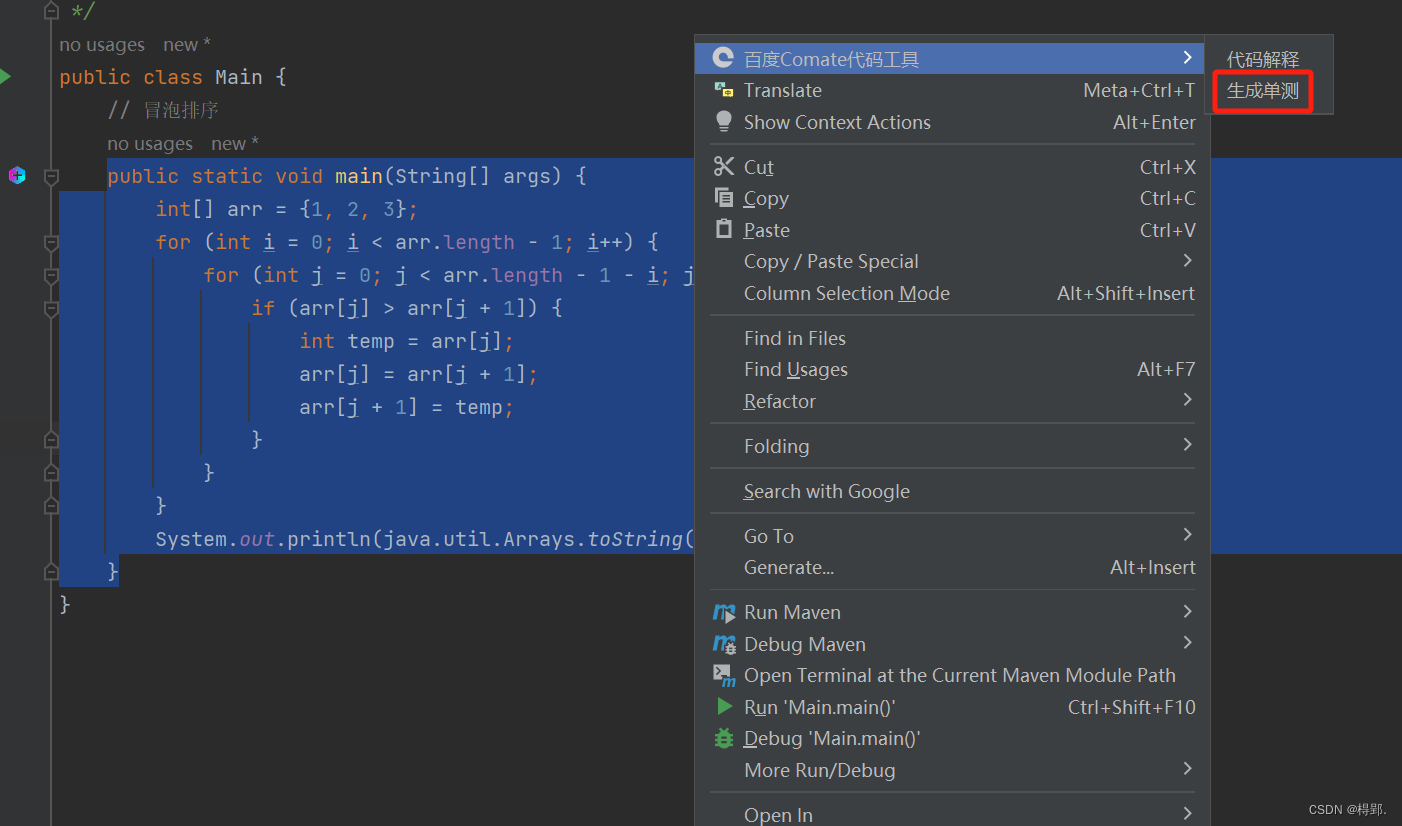Click the lightbulb Show Context Actions icon

[x=724, y=121]
